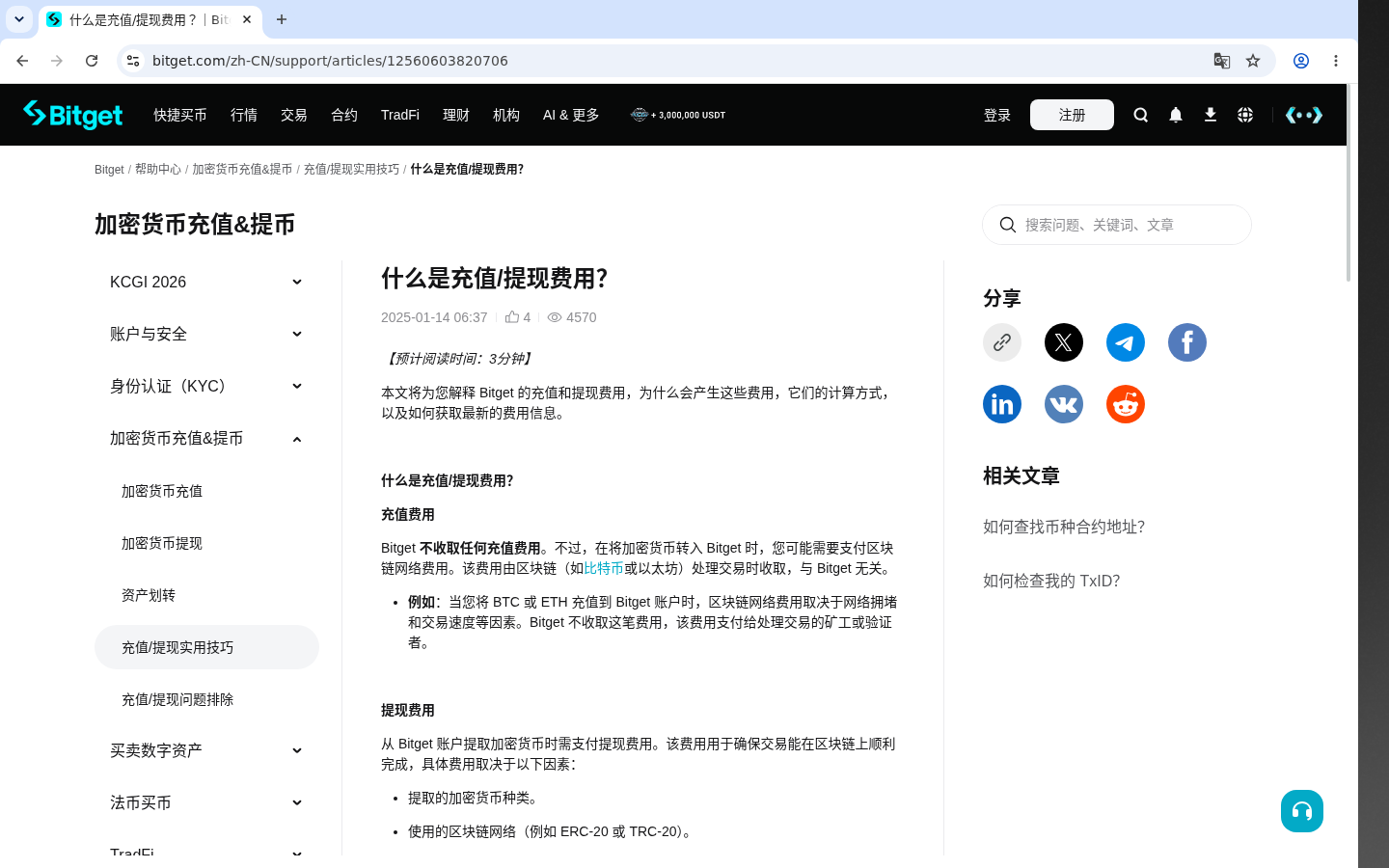Click the 登录 login link
Image resolution: width=1389 pixels, height=868 pixels.
click(x=997, y=115)
